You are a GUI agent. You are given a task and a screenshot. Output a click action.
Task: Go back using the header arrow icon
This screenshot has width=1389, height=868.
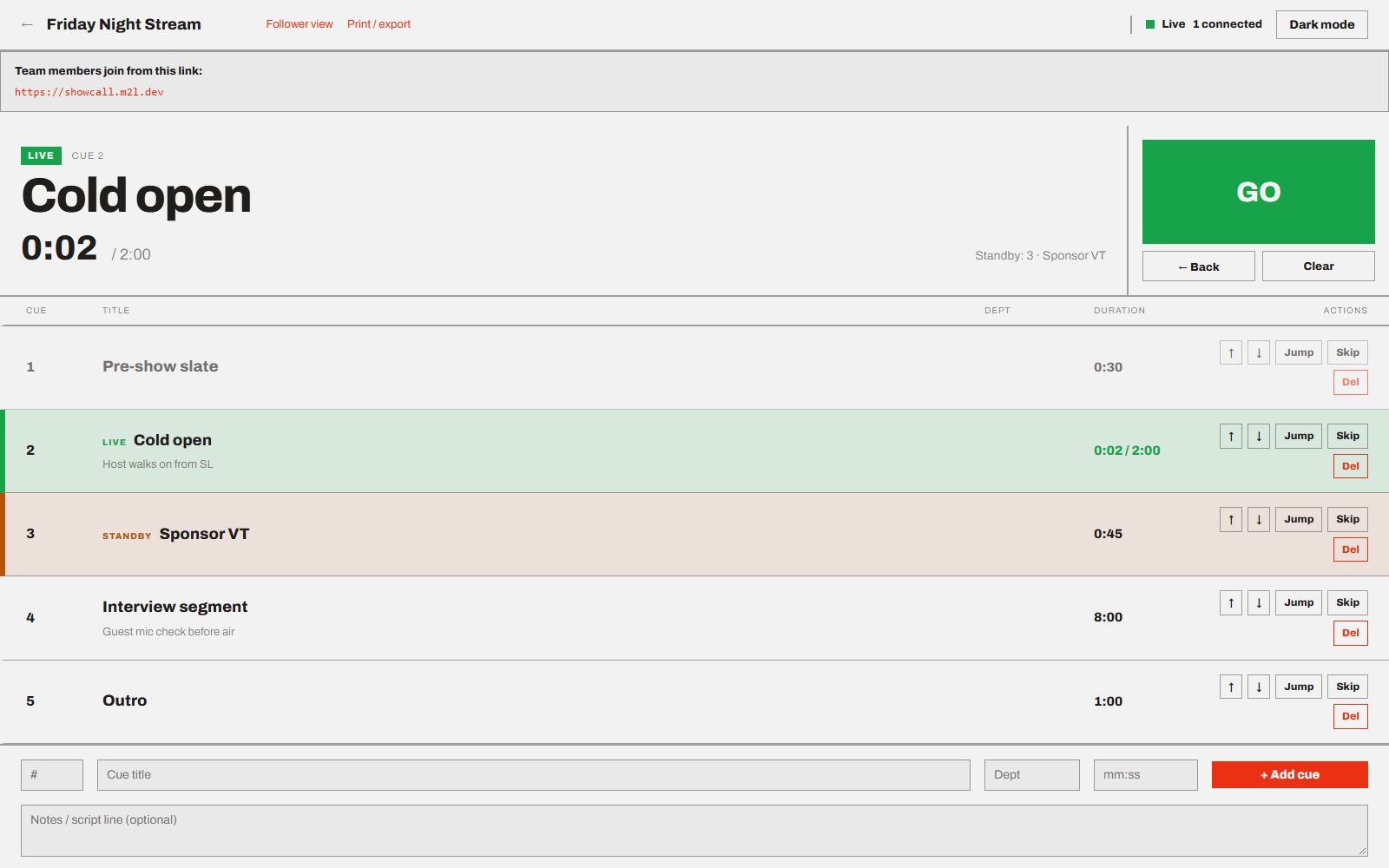[x=27, y=24]
